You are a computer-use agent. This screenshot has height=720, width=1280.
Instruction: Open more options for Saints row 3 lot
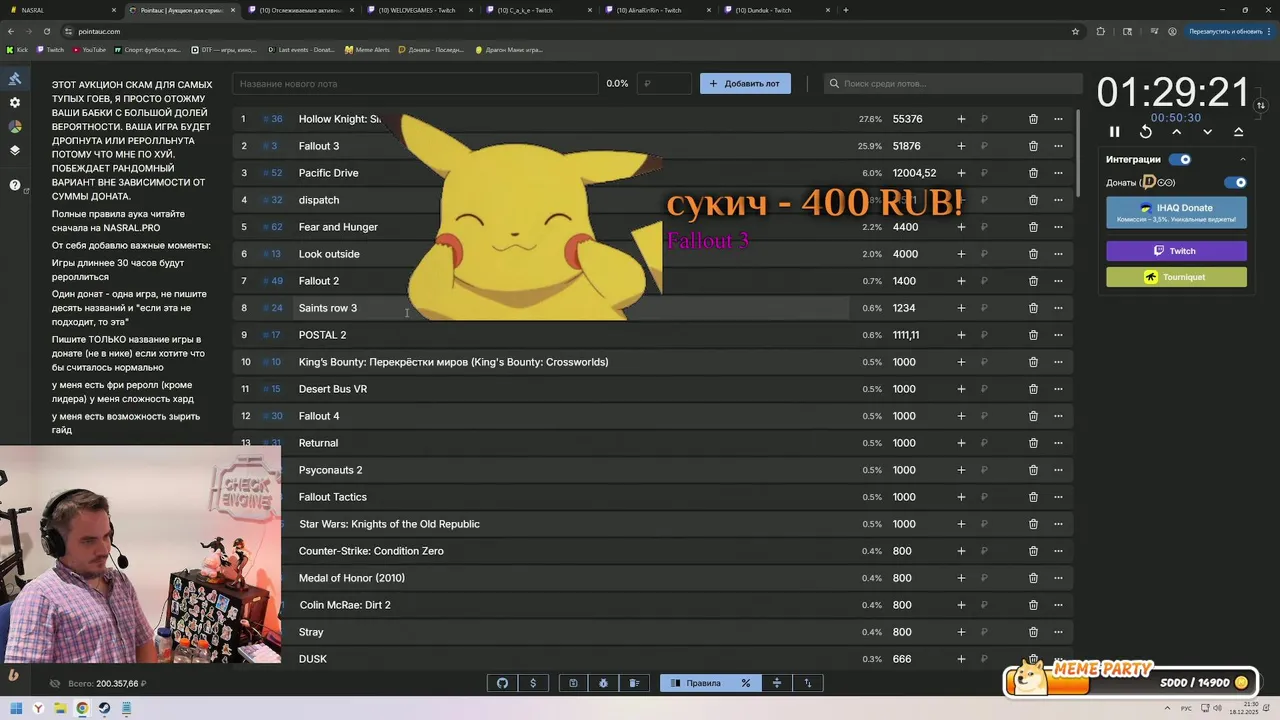[x=1058, y=308]
